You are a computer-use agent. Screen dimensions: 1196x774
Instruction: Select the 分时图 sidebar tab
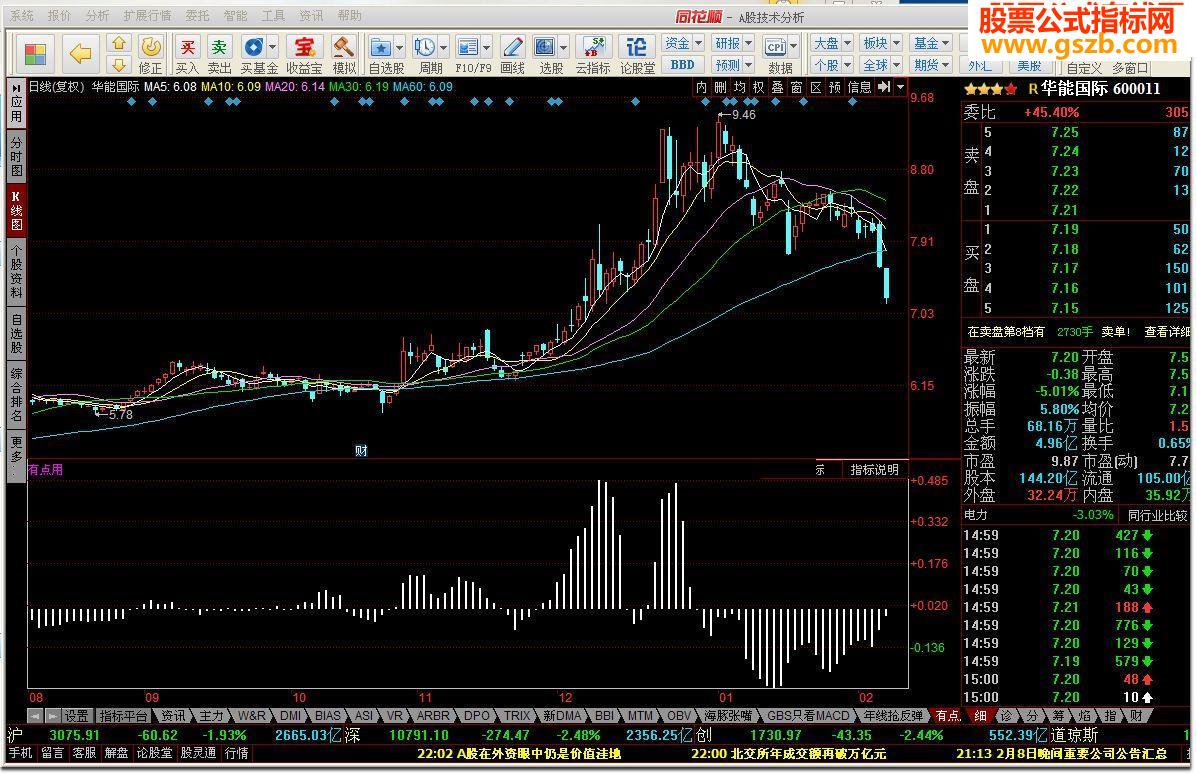[16, 157]
